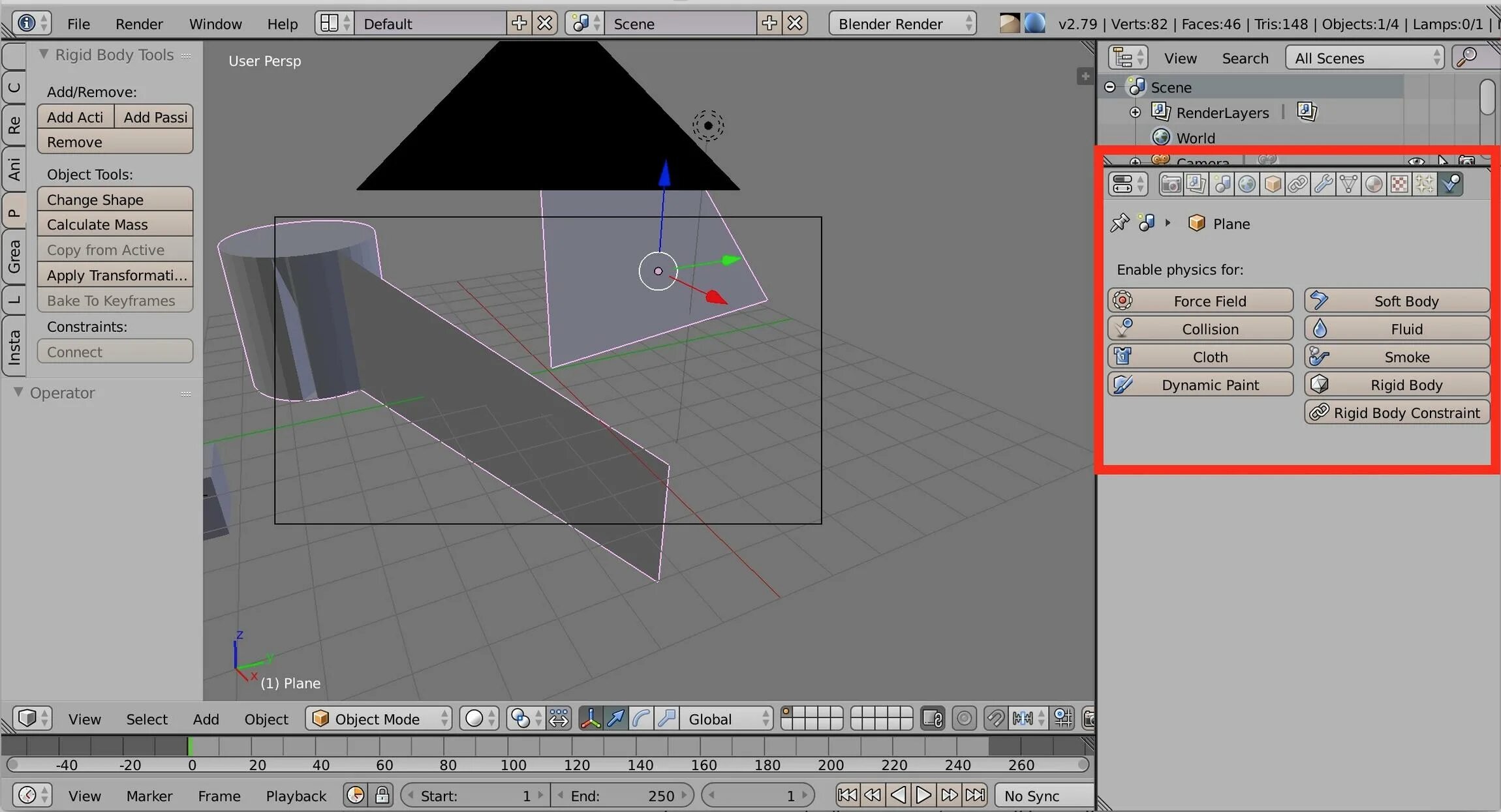This screenshot has height=812, width=1501.
Task: Open the Object Mode dropdown
Action: [379, 719]
